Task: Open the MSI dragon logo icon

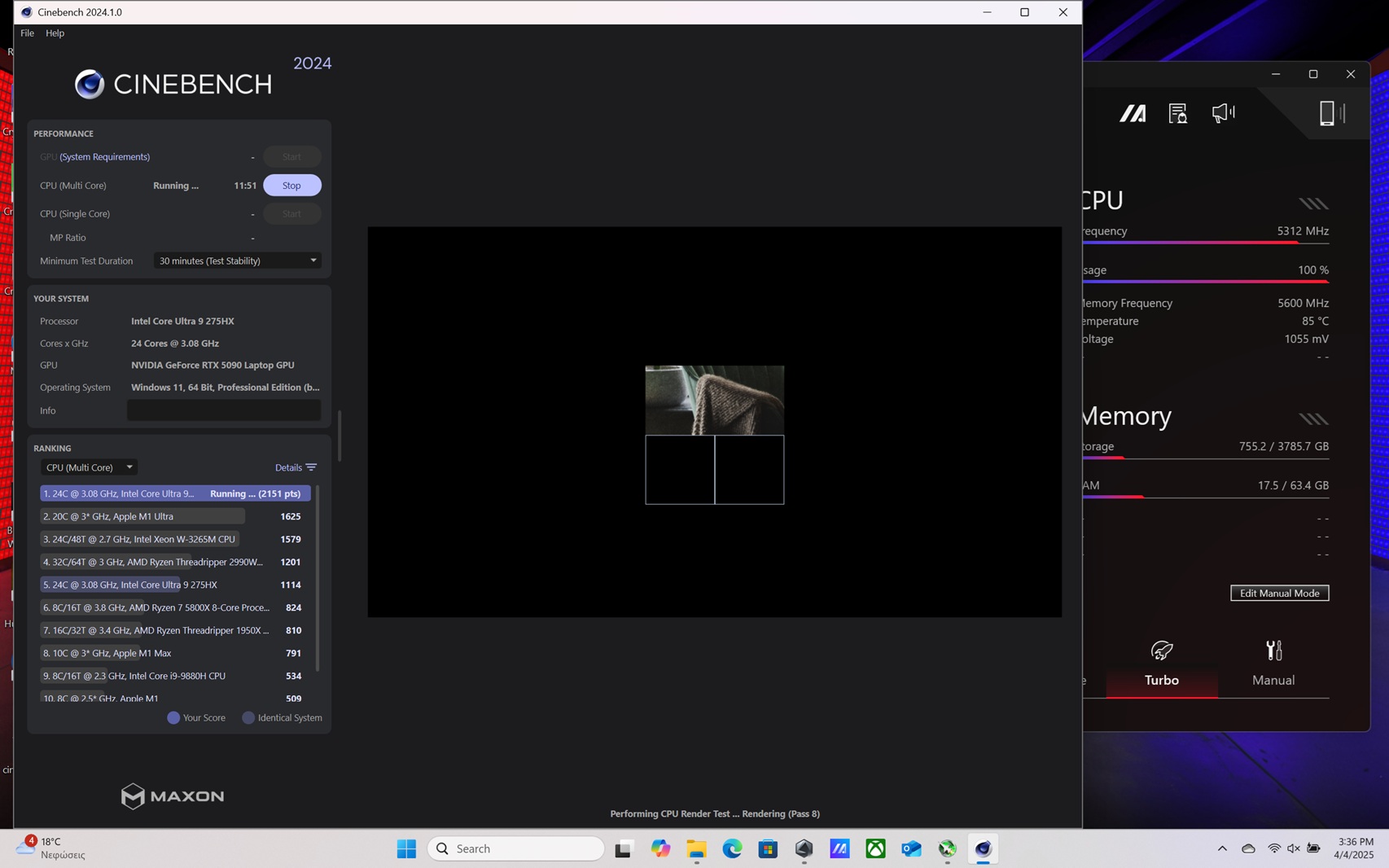Action: [1132, 114]
